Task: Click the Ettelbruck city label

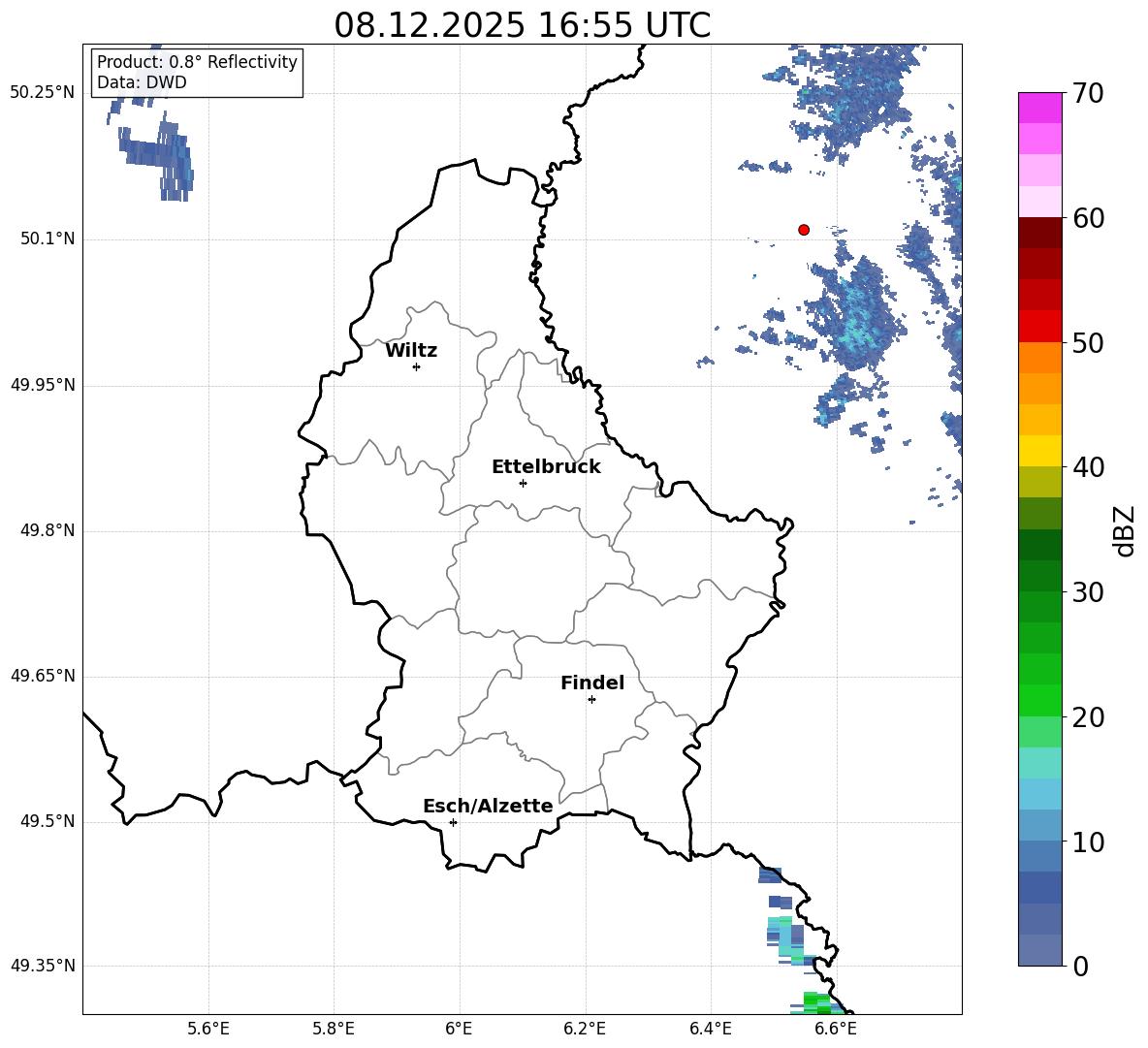Action: (x=546, y=467)
